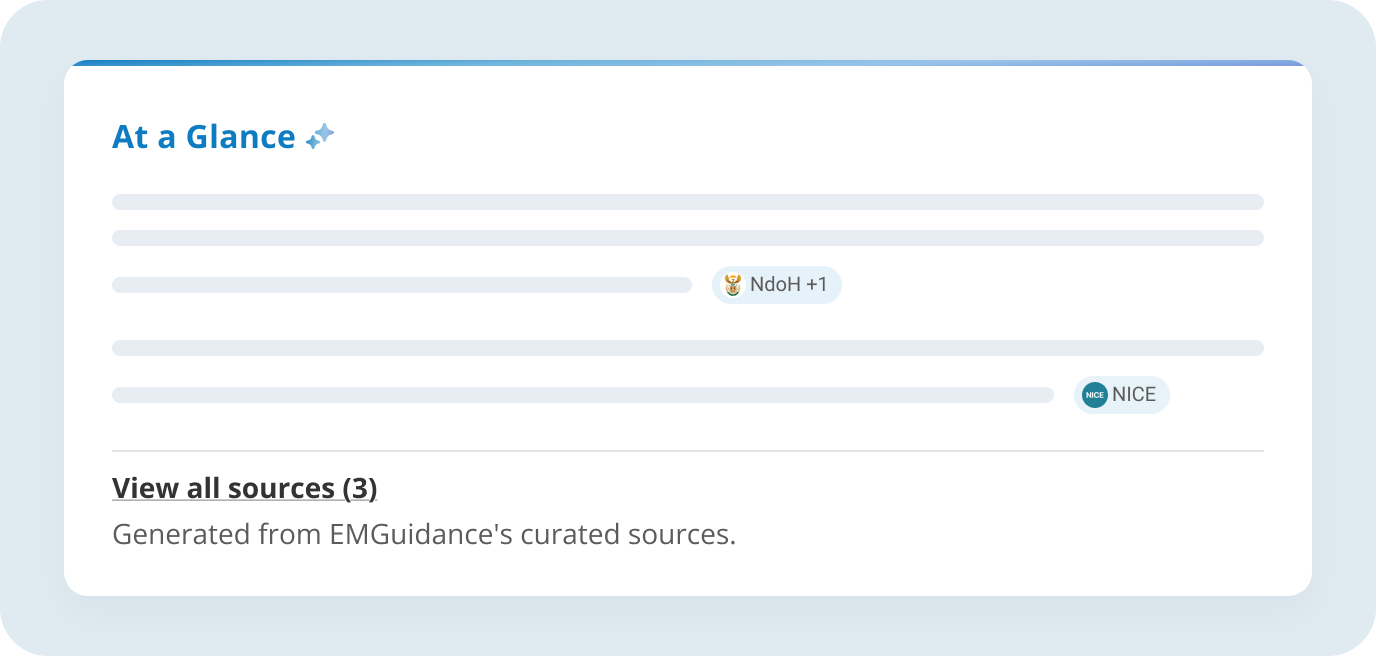Image resolution: width=1376 pixels, height=656 pixels.
Task: Click the first summary placeholder line
Action: pyautogui.click(x=688, y=202)
